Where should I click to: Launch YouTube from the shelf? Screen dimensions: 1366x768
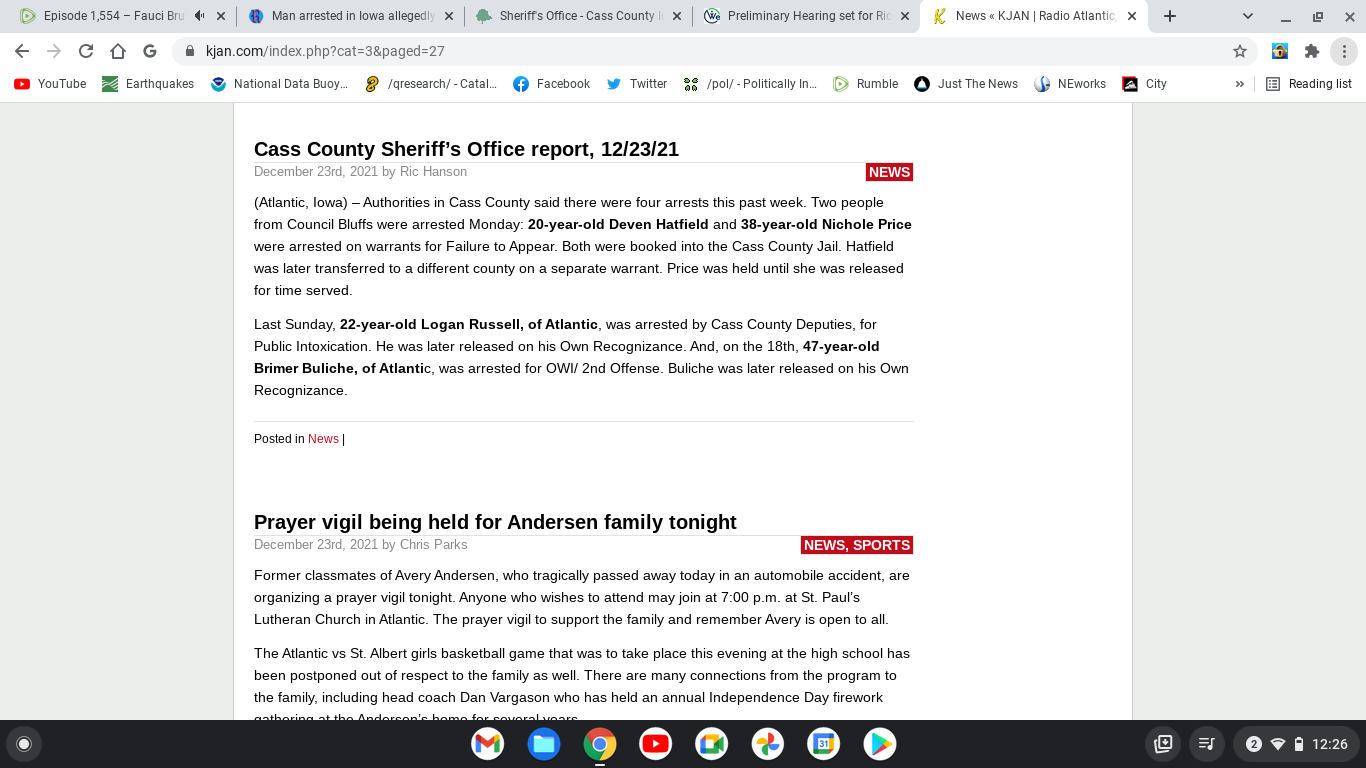pos(656,744)
